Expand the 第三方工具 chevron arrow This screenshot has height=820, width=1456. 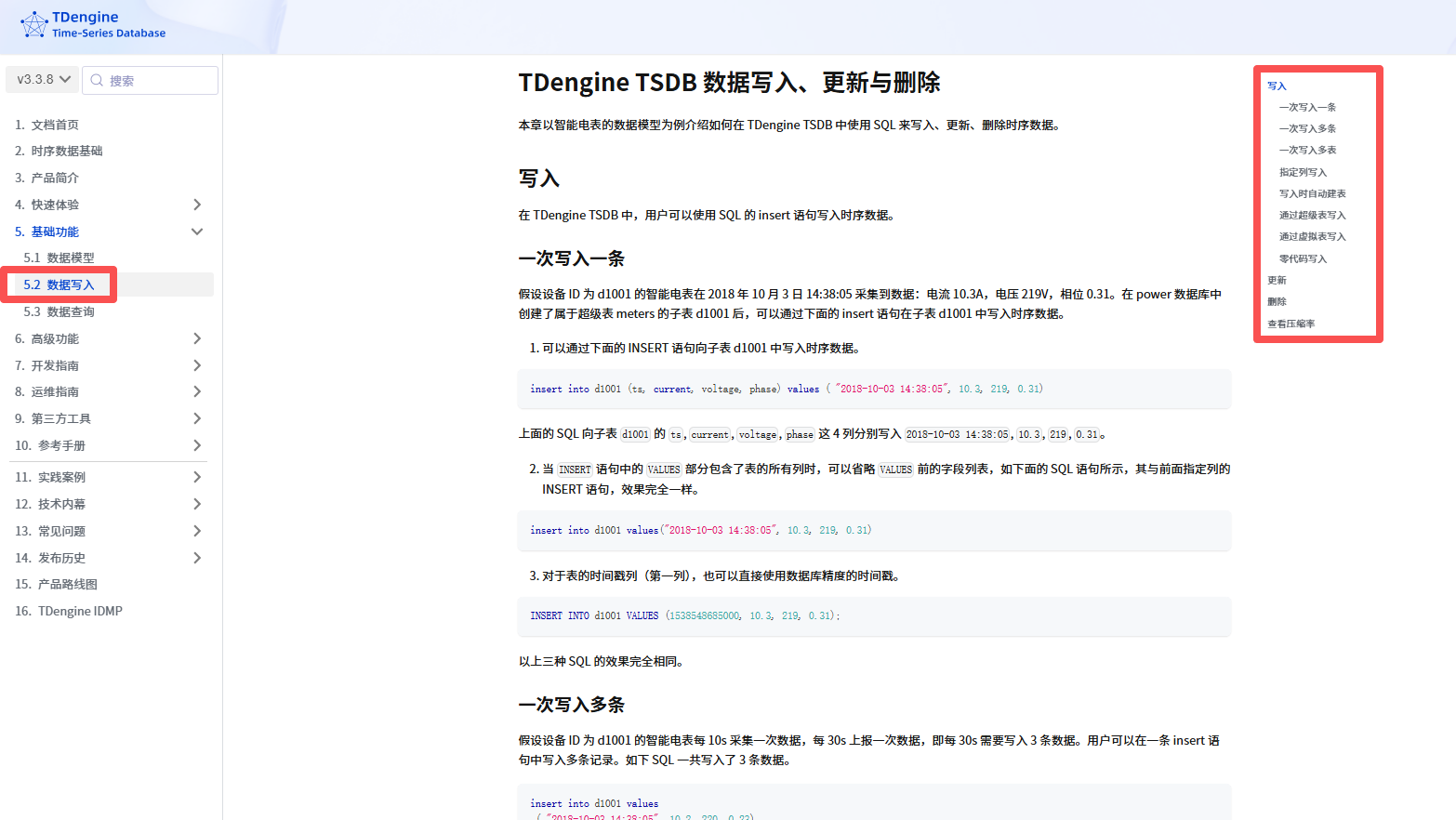197,418
